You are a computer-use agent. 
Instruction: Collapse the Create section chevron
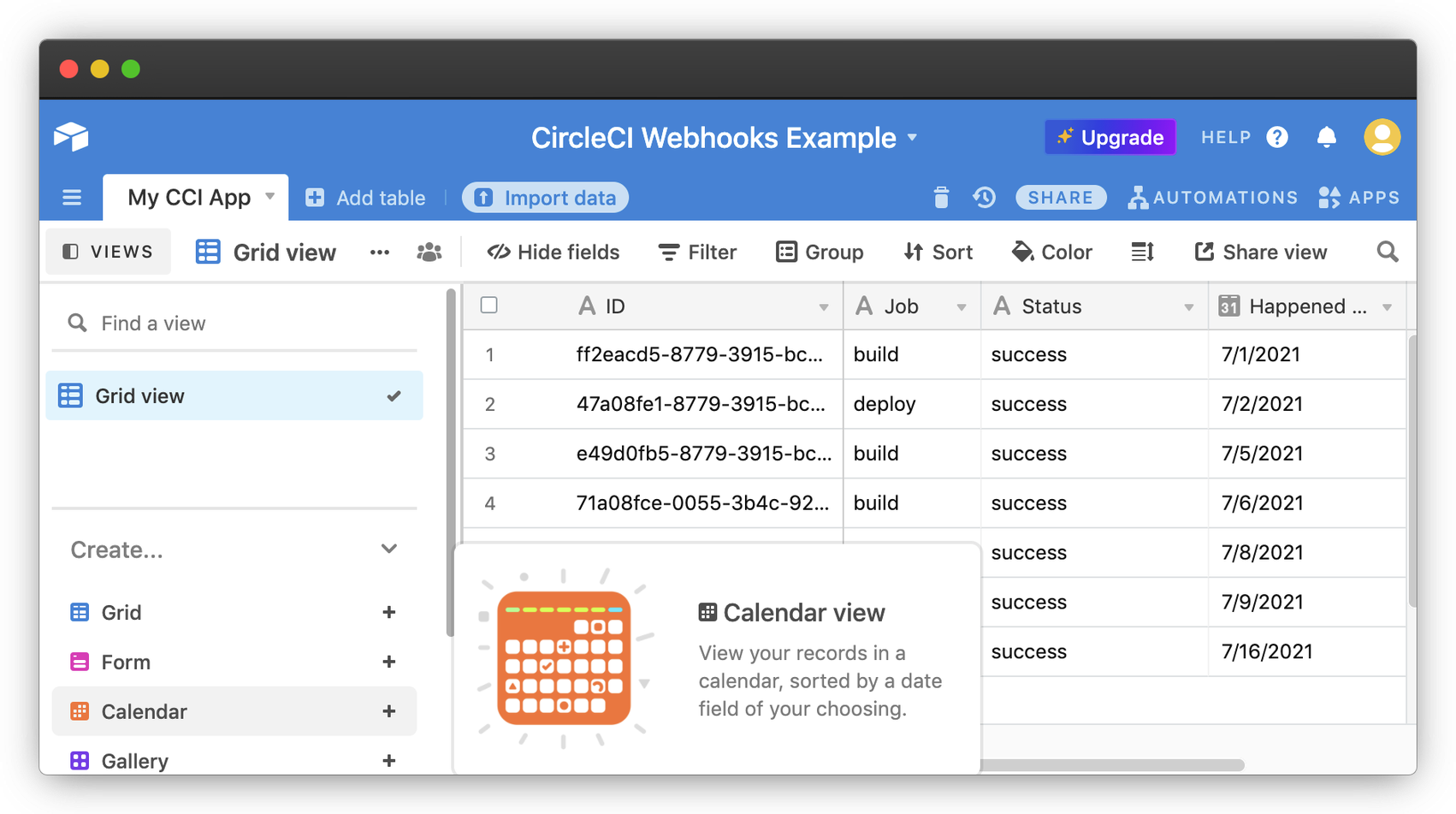(x=389, y=550)
